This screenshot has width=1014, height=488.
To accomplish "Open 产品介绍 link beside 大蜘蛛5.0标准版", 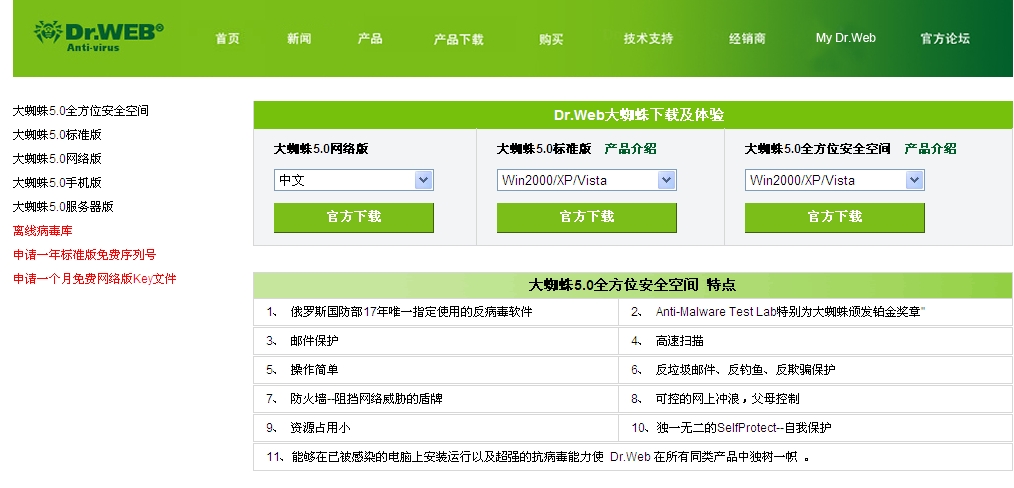I will 631,149.
